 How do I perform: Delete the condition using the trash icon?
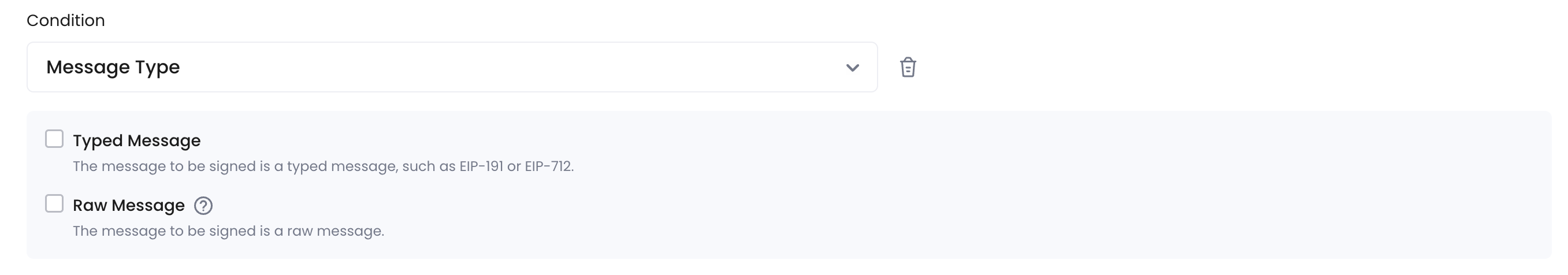point(908,67)
